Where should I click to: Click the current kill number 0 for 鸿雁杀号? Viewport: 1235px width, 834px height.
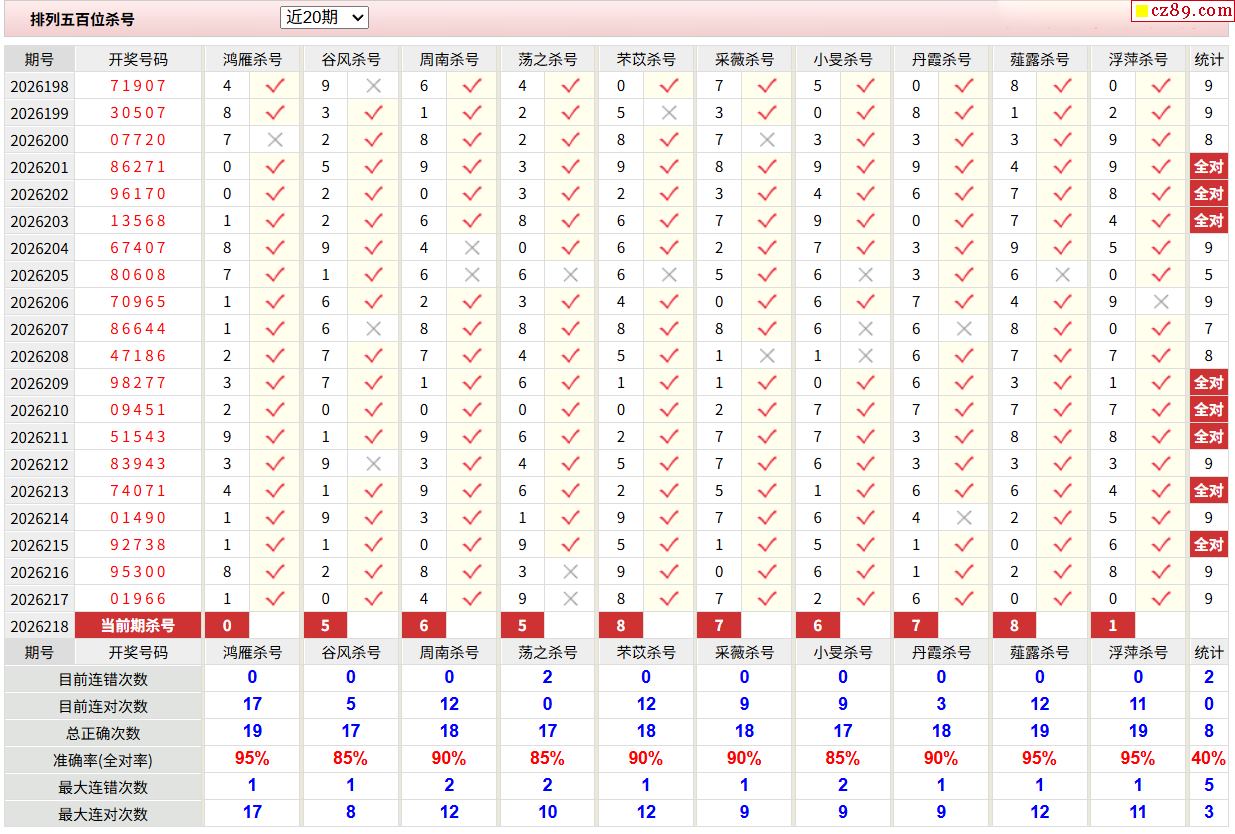pyautogui.click(x=227, y=626)
